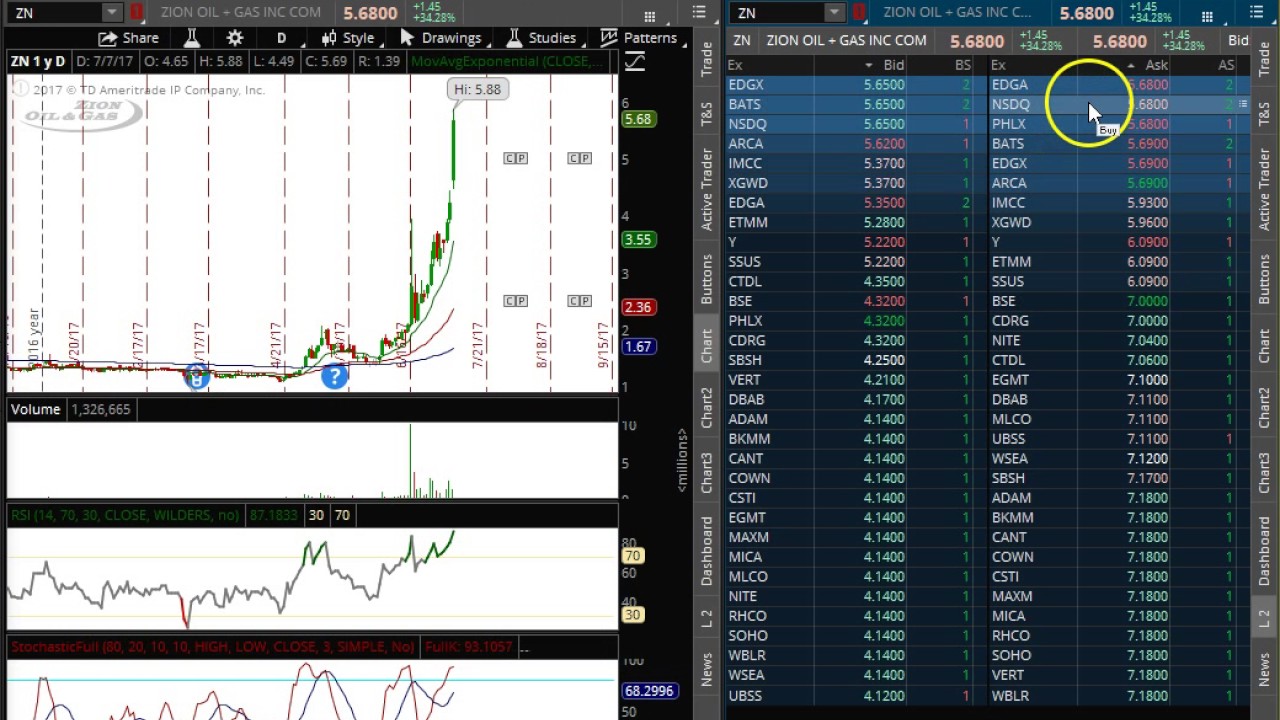1280x720 pixels.
Task: Open L 2 side tab in left pane
Action: click(707, 618)
